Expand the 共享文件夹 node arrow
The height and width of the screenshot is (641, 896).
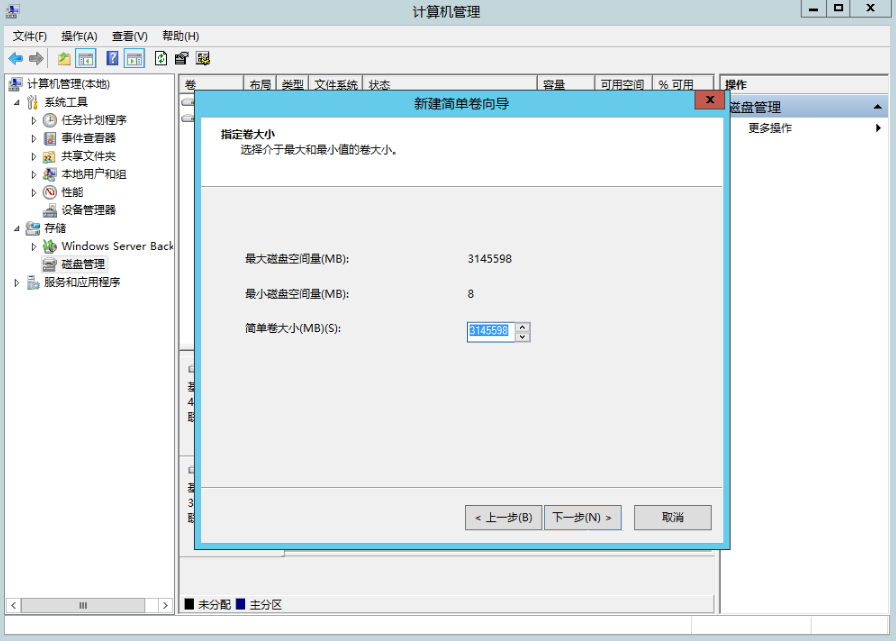(x=34, y=157)
